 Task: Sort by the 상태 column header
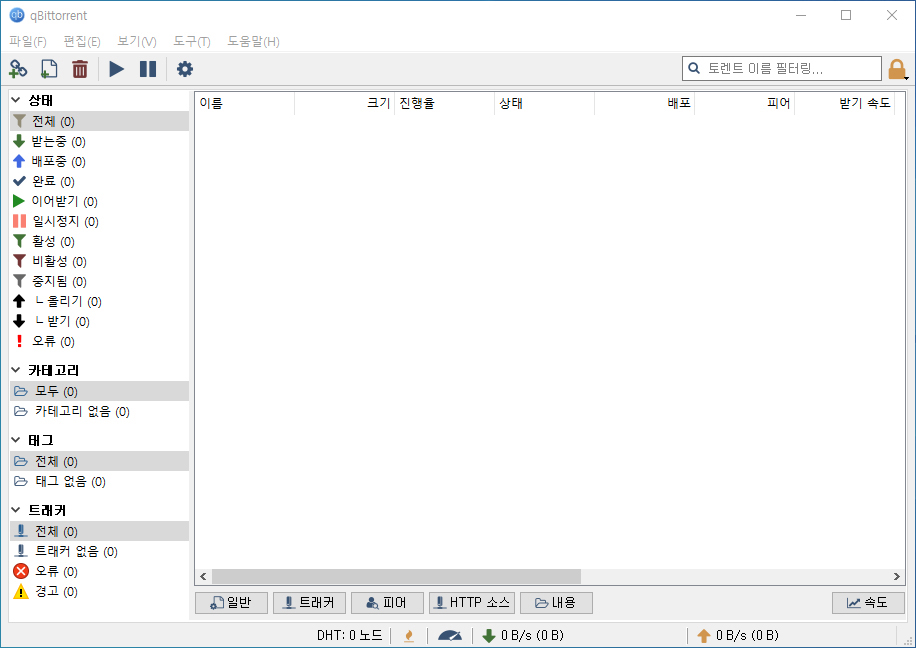[544, 103]
